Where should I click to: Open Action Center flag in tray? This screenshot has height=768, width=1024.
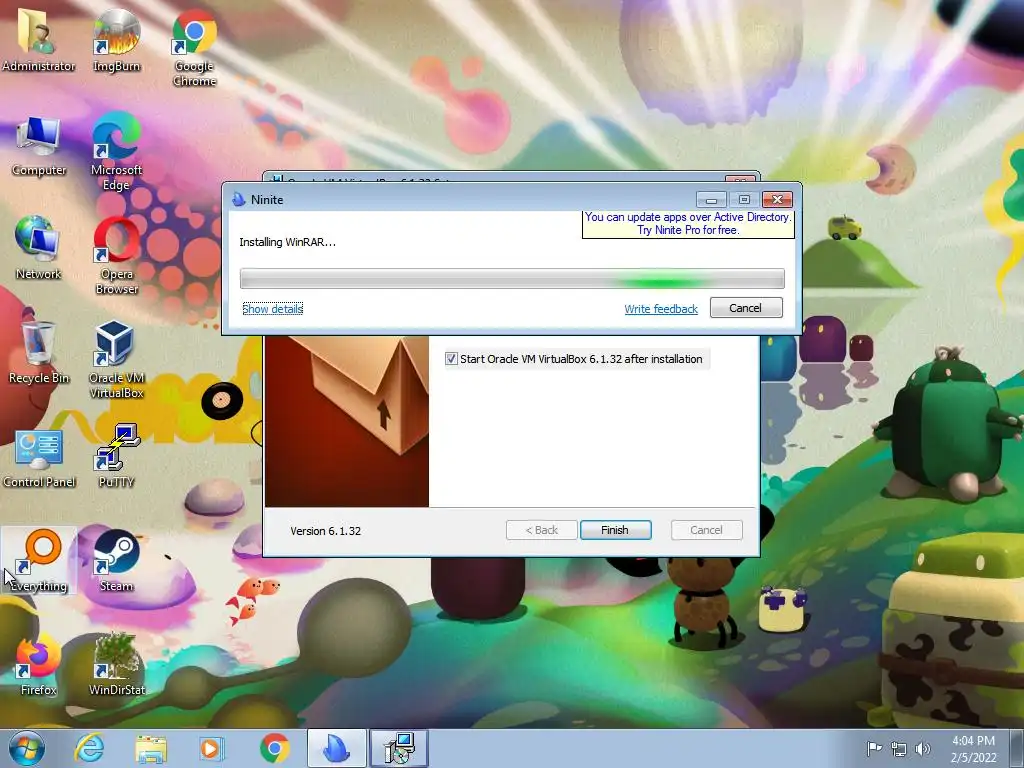tap(874, 749)
